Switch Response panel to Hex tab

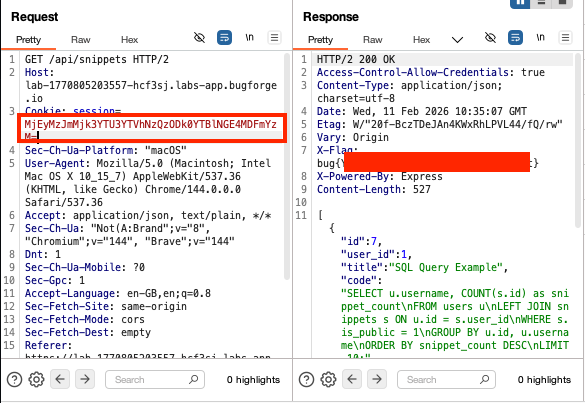421,40
